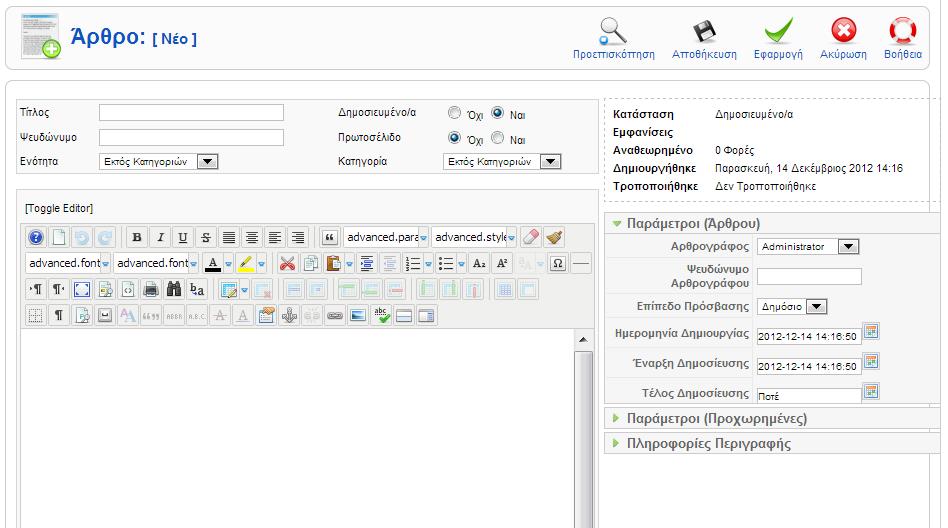
Task: Click the insert image icon
Action: pyautogui.click(x=358, y=315)
